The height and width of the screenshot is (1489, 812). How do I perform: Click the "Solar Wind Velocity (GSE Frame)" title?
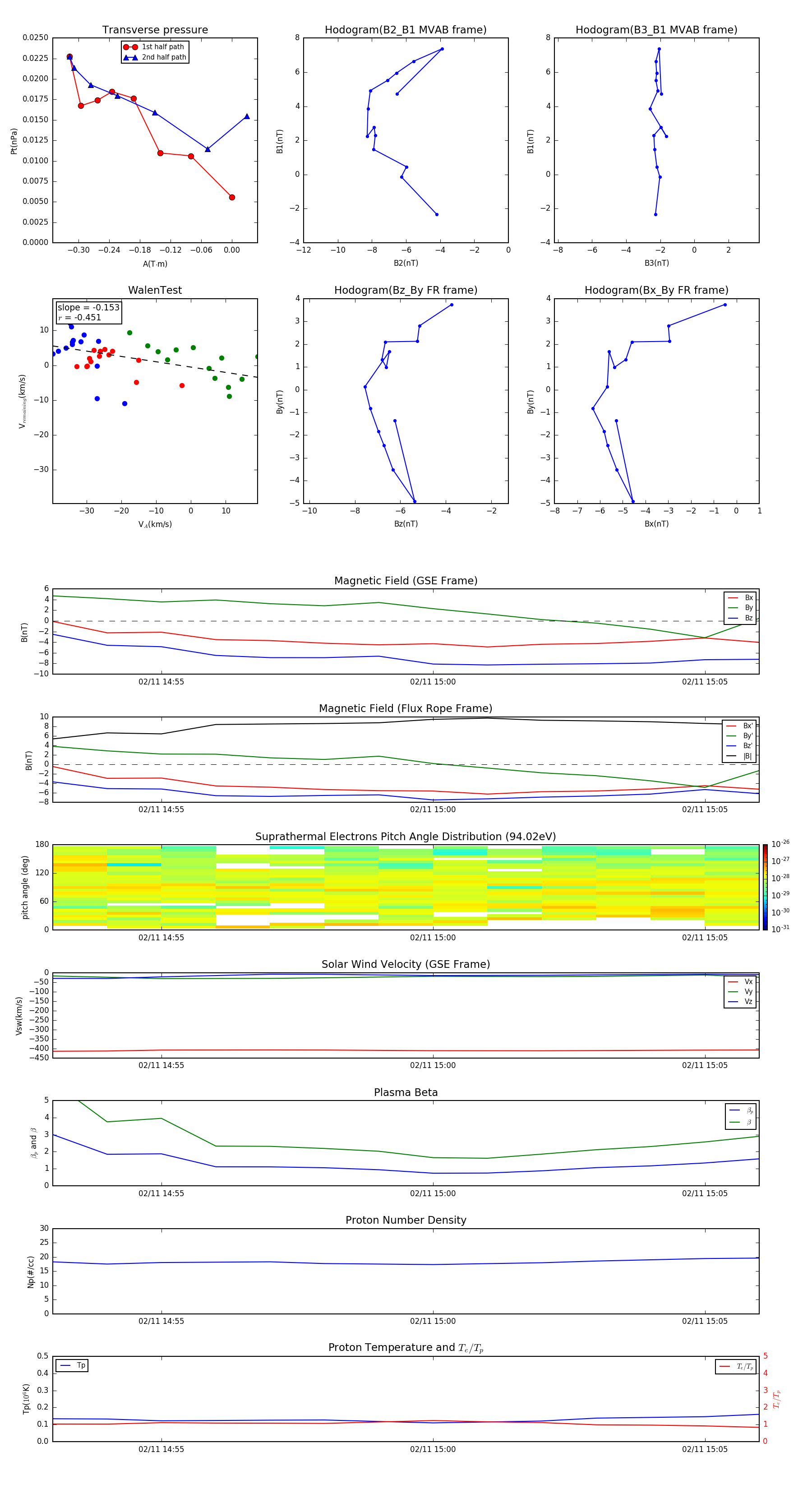[x=406, y=964]
